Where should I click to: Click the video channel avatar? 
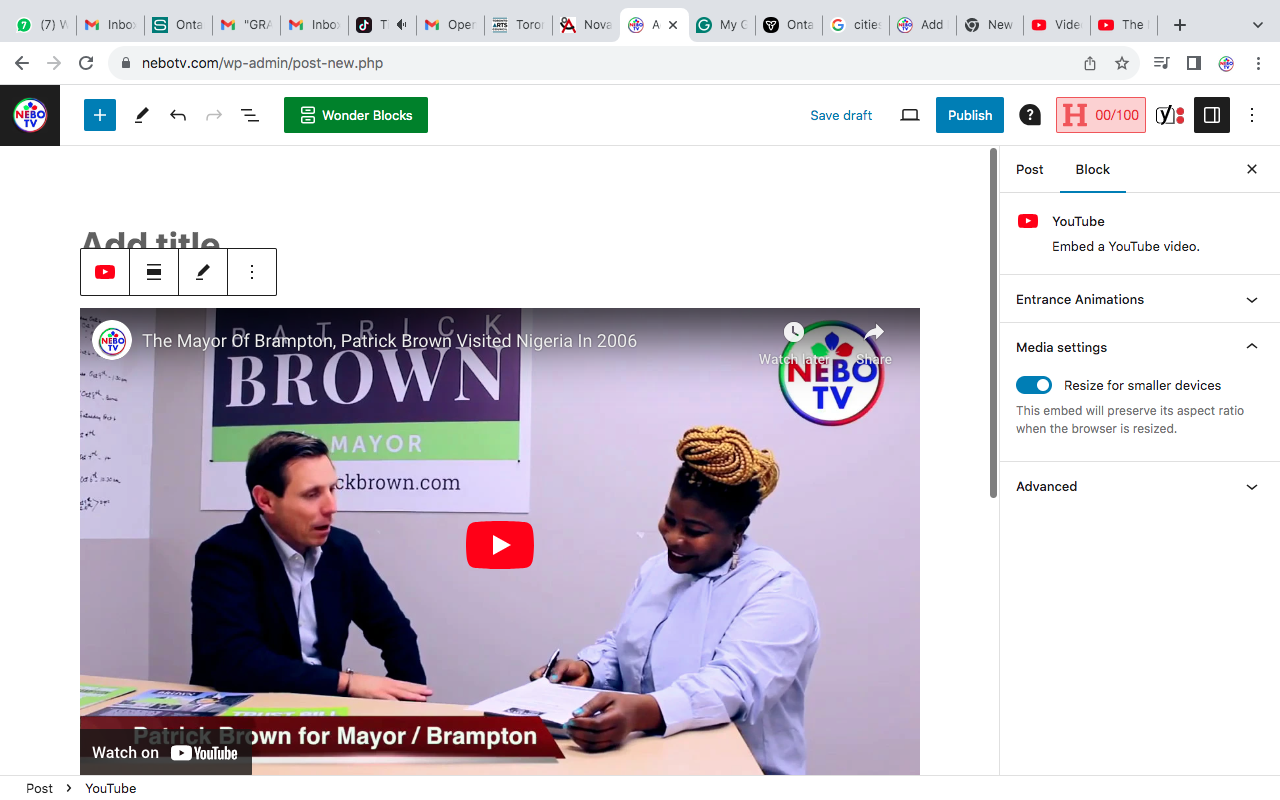pos(112,340)
